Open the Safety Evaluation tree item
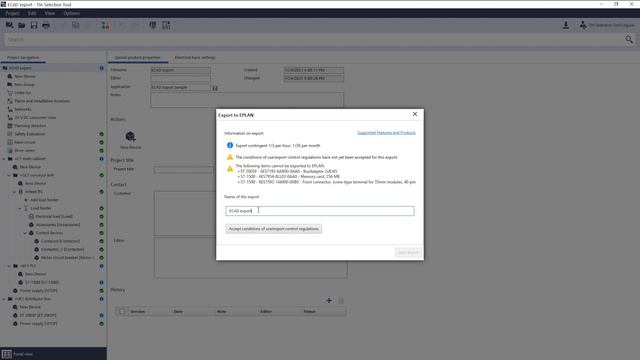640x360 pixels. [x=29, y=134]
